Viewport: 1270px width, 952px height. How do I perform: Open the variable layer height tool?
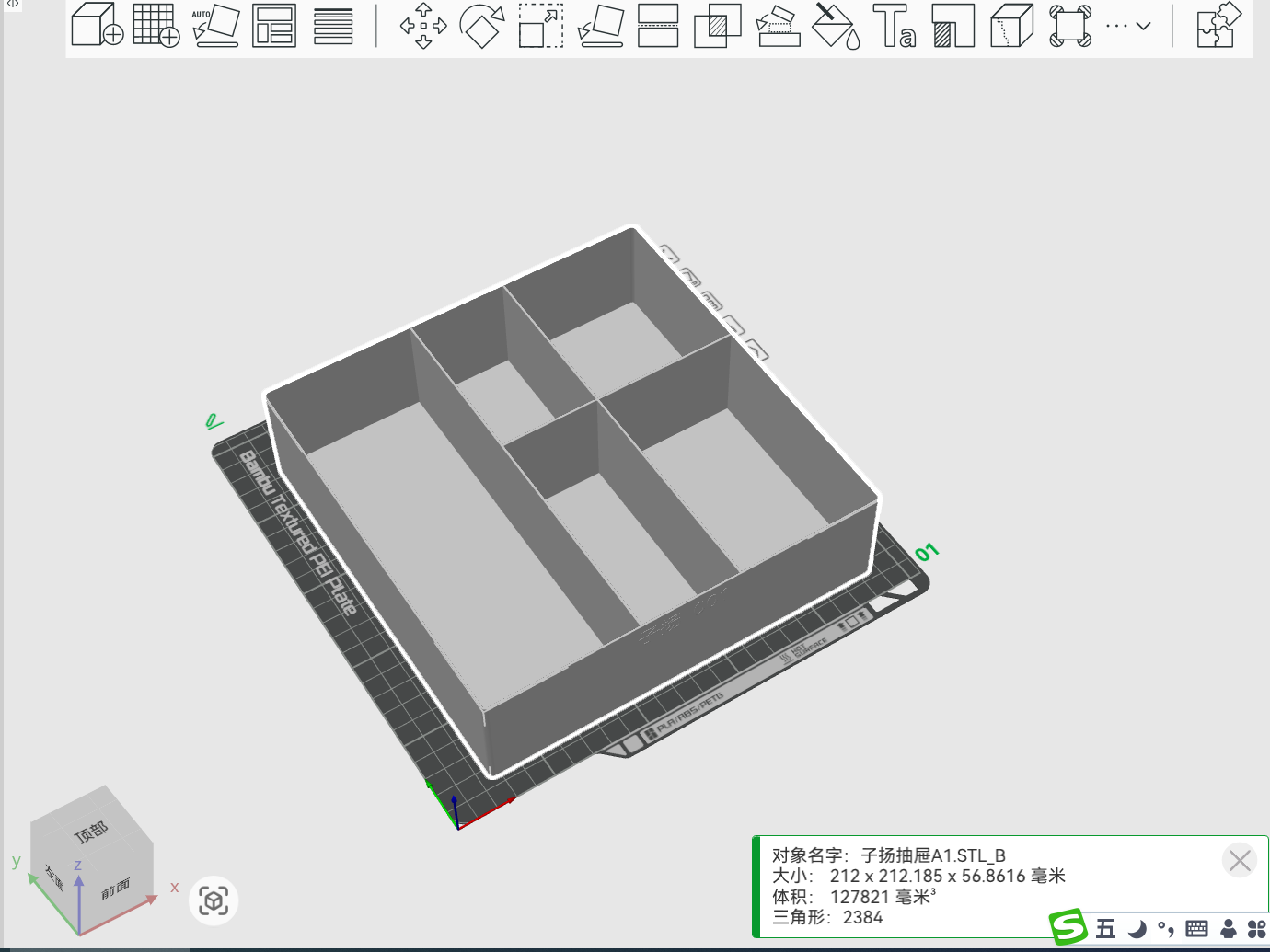tap(333, 26)
